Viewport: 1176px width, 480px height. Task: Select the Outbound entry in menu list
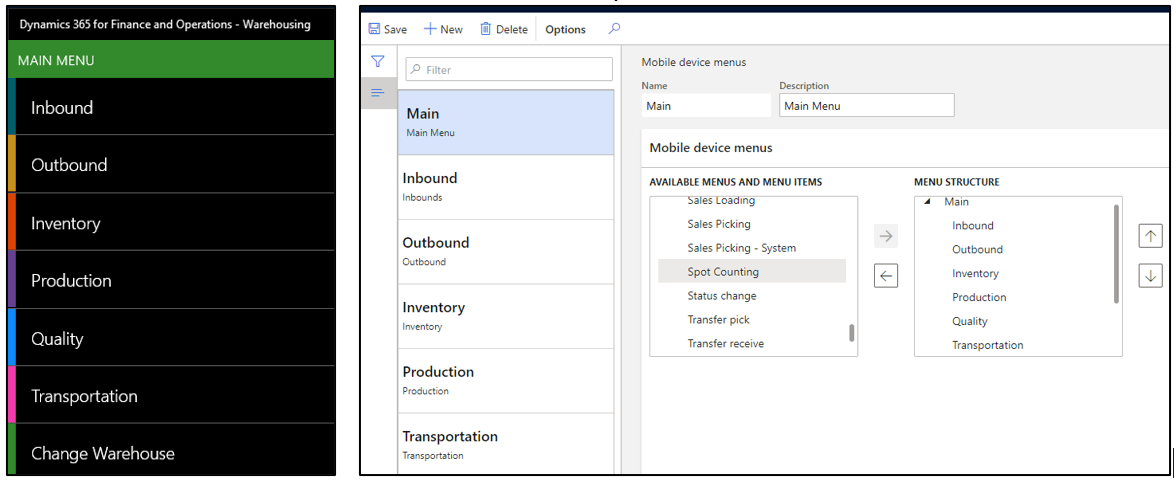tap(506, 252)
